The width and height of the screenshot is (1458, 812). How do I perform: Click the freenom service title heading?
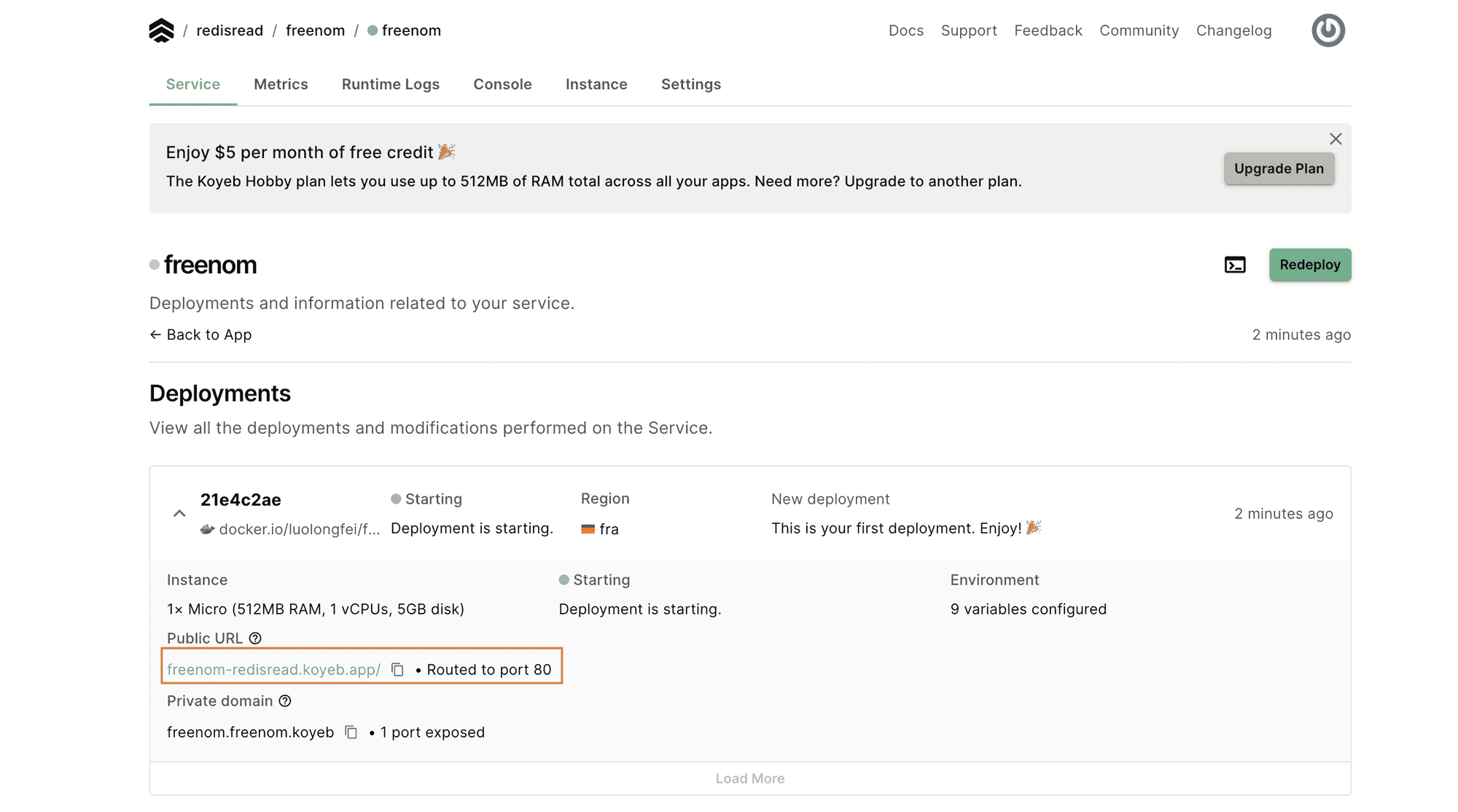click(210, 265)
